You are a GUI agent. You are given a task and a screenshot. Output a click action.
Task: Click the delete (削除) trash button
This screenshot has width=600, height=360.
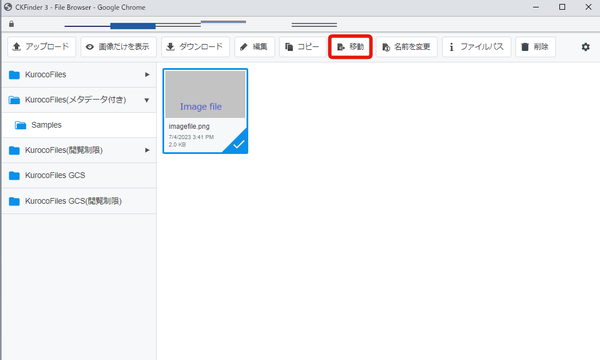coord(535,47)
